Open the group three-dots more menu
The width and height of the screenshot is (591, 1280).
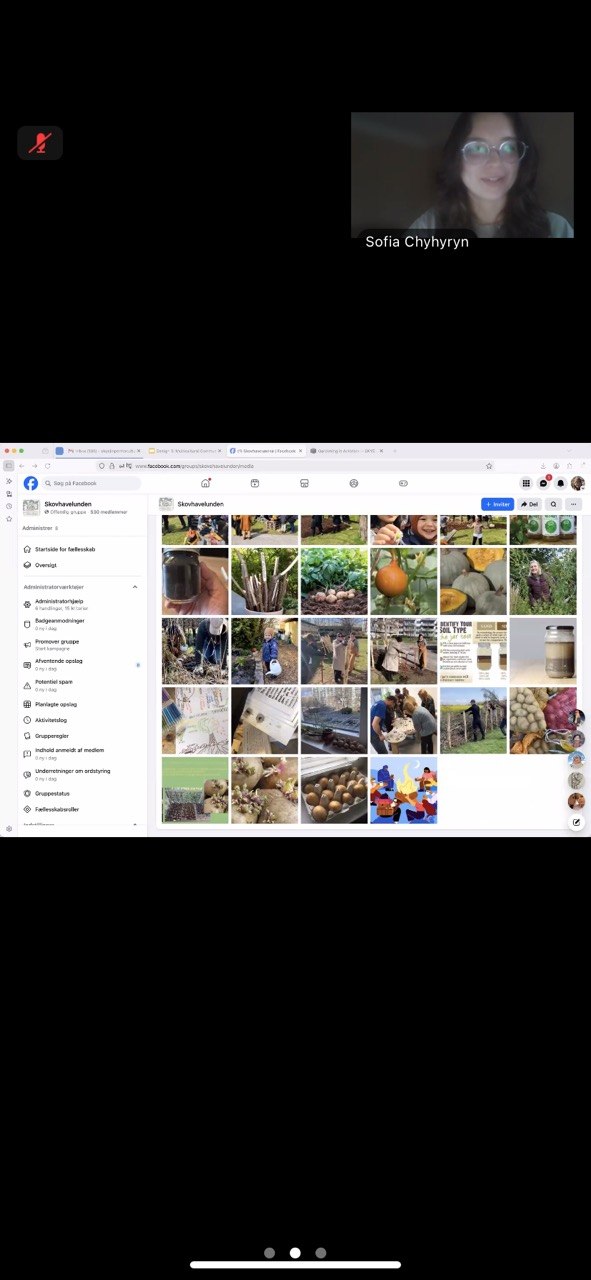[573, 504]
